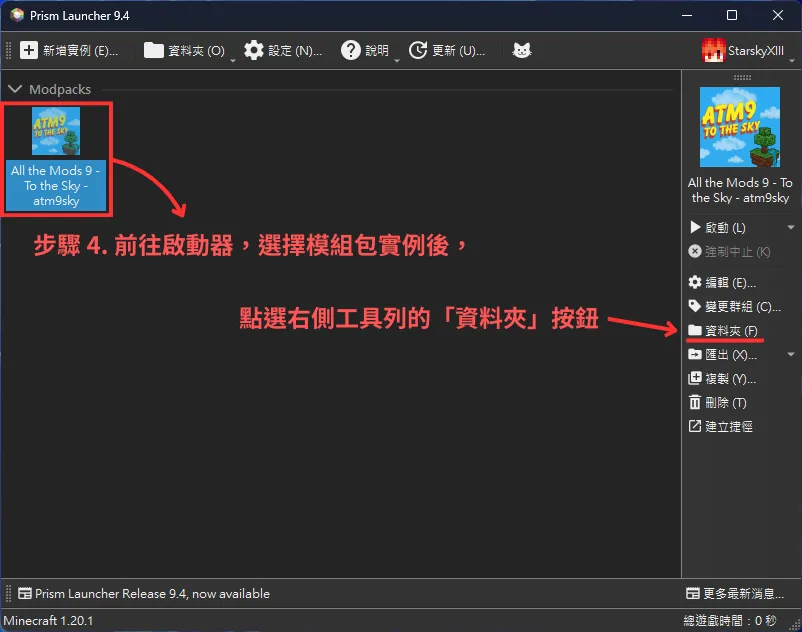Expand the 啟動 launch dropdown arrow
This screenshot has width=802, height=632.
coord(791,228)
